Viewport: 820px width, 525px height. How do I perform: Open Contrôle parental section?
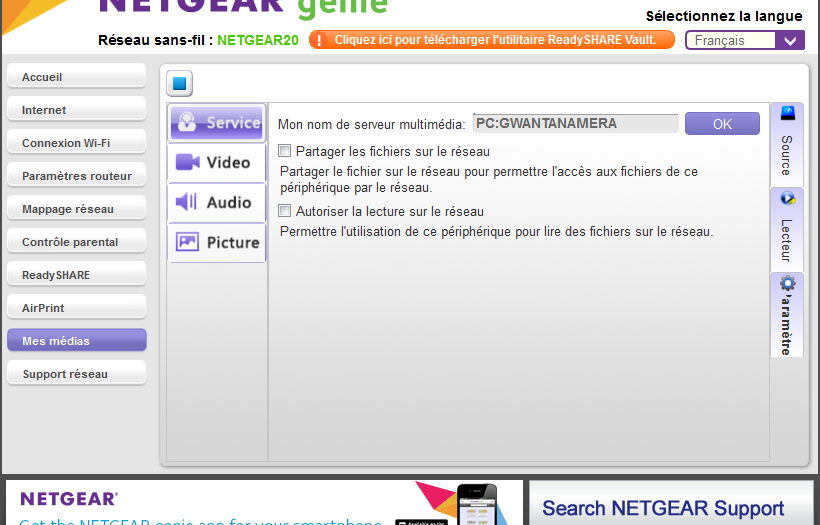[x=76, y=242]
